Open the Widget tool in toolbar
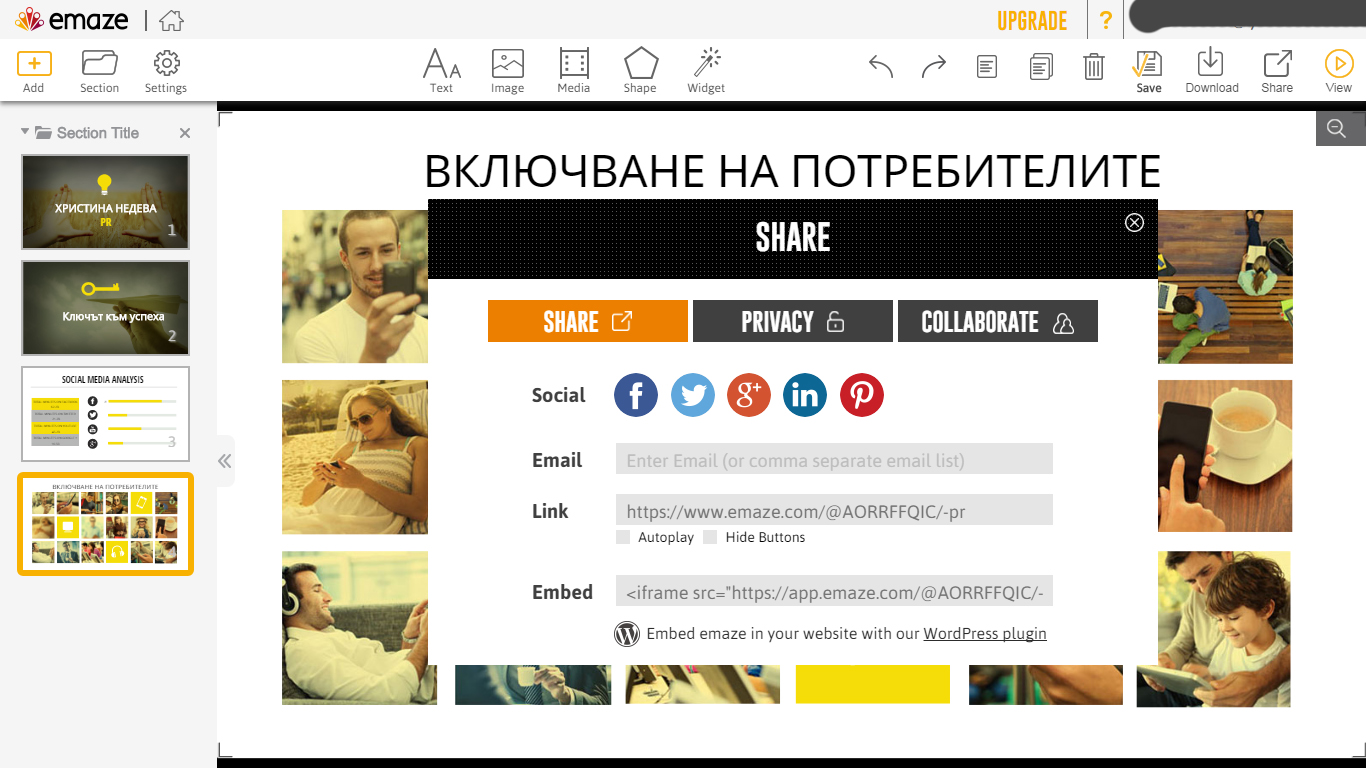Image resolution: width=1366 pixels, height=768 pixels. [x=706, y=71]
